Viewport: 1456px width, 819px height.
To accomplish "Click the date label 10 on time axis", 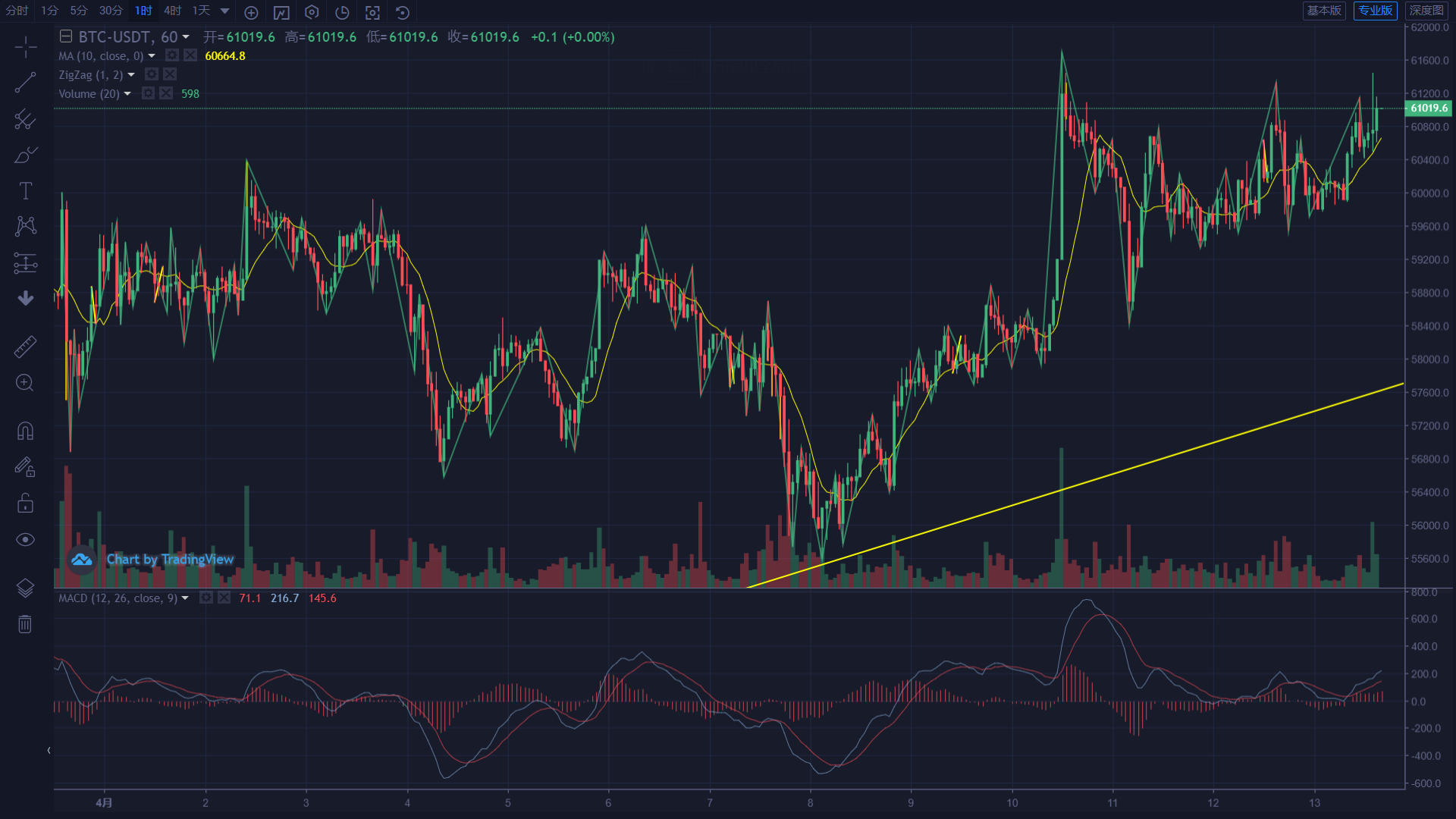I will pos(1012,803).
